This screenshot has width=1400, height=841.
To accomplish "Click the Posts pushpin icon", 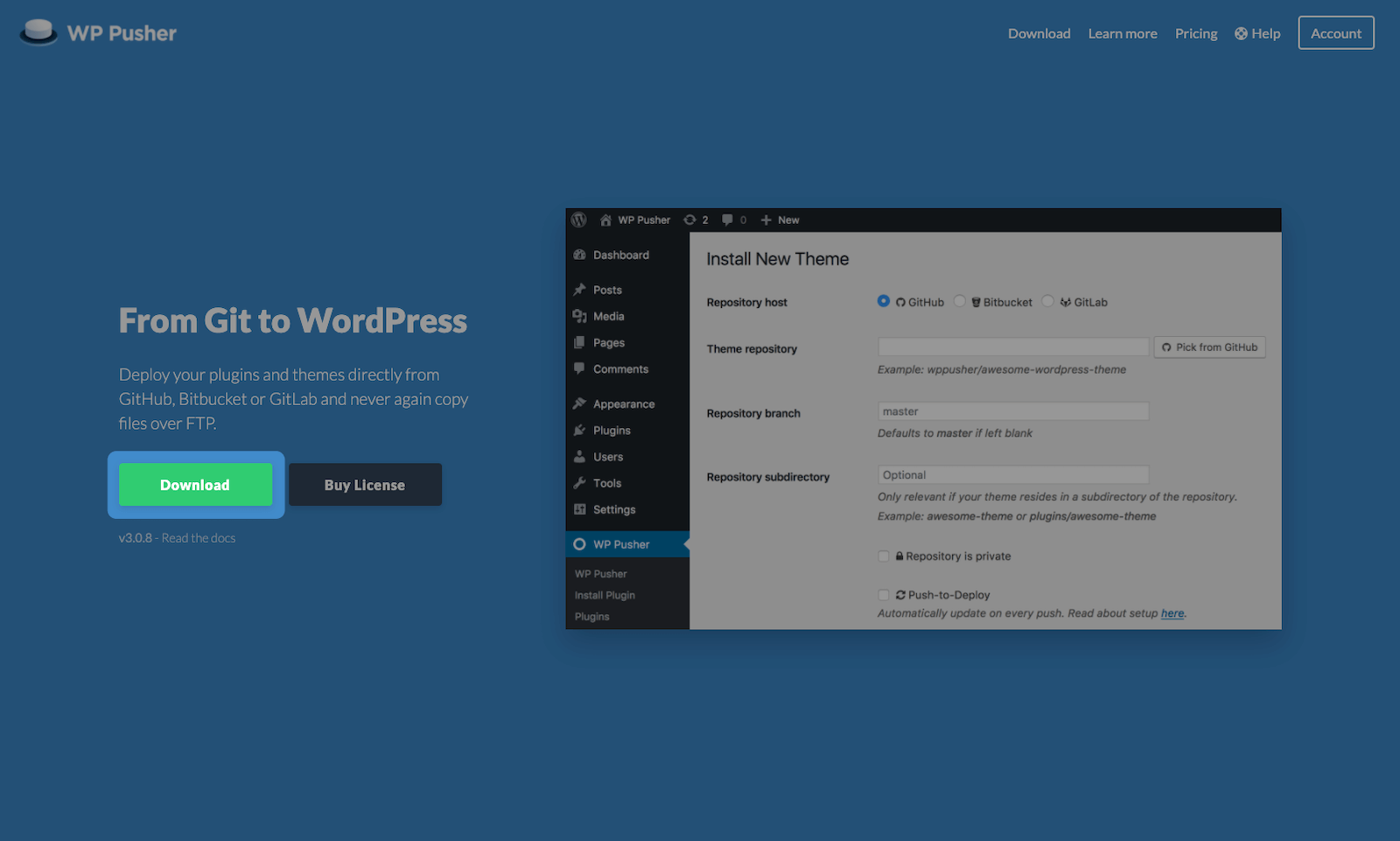I will click(579, 290).
